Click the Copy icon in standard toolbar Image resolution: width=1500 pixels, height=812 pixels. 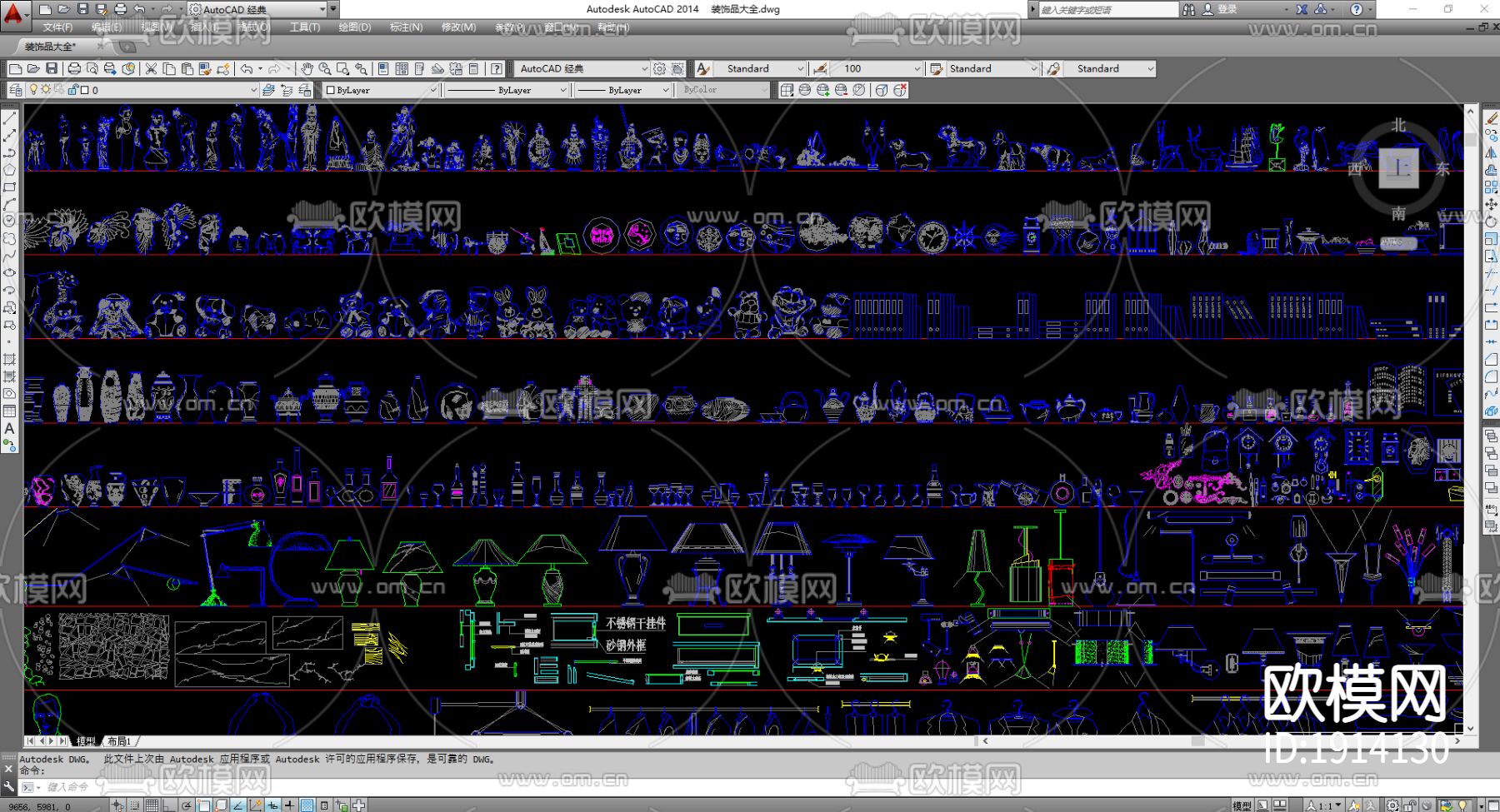pos(169,68)
